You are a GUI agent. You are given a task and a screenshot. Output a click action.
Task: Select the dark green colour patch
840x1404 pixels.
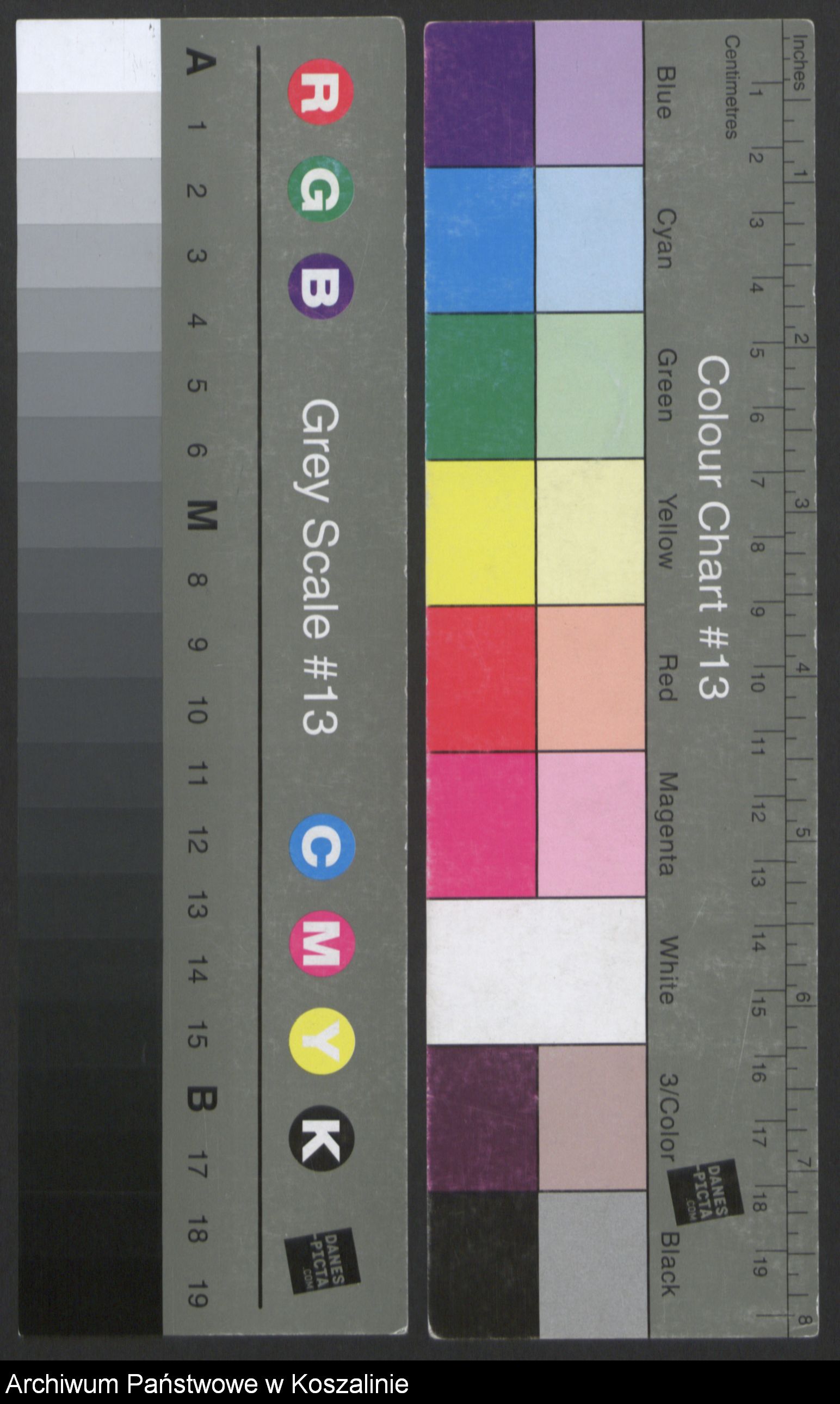(x=480, y=387)
